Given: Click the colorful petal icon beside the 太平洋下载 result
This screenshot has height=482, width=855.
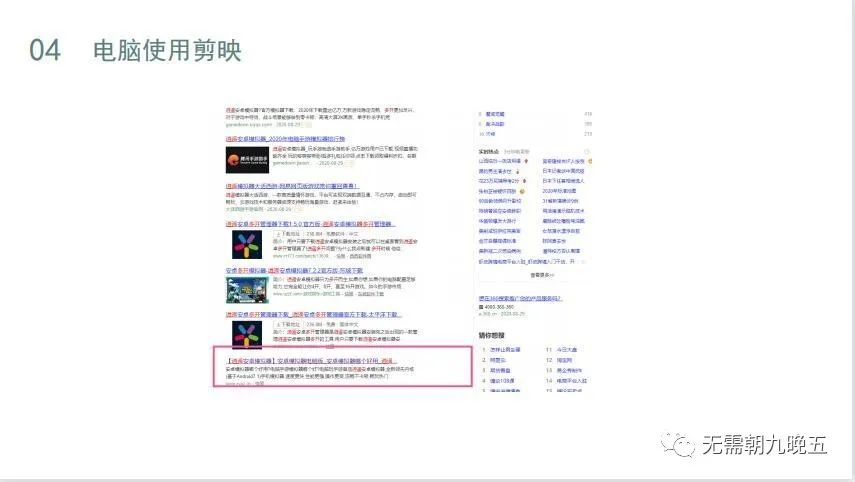Looking at the screenshot, I should 247,334.
